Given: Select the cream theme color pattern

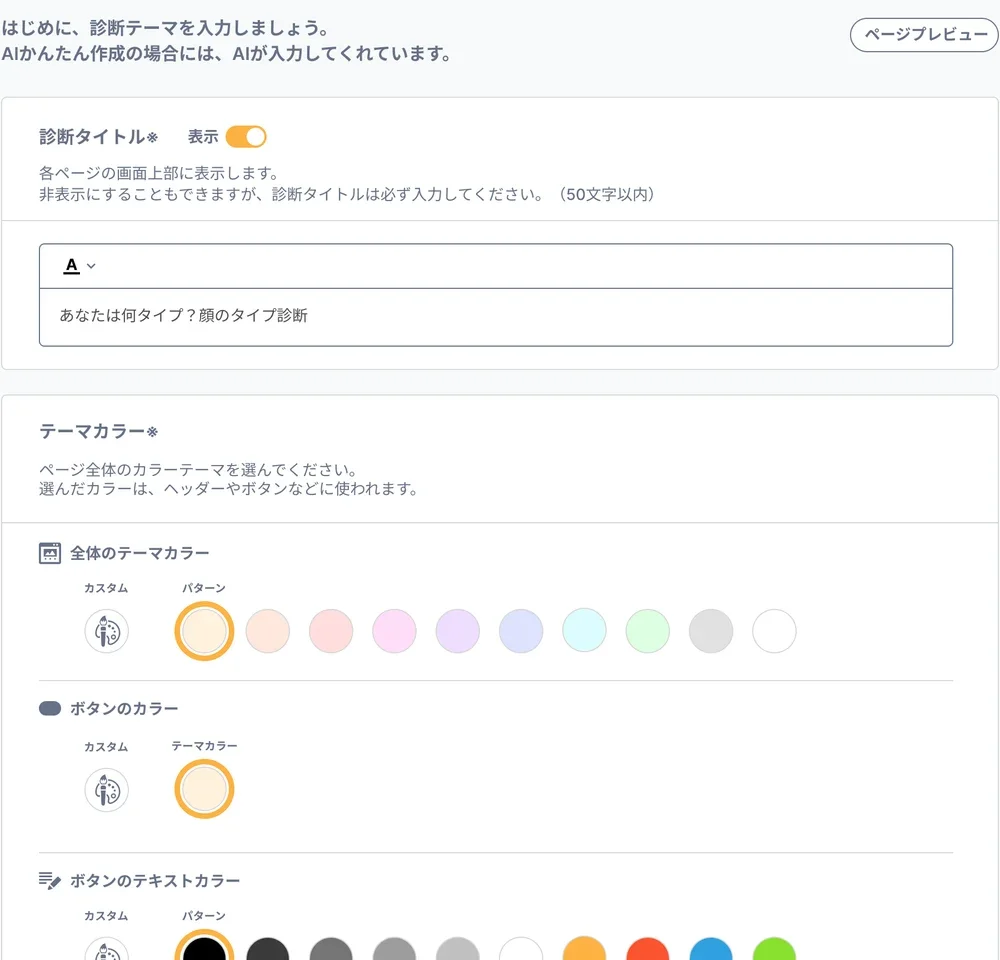Looking at the screenshot, I should [x=204, y=631].
